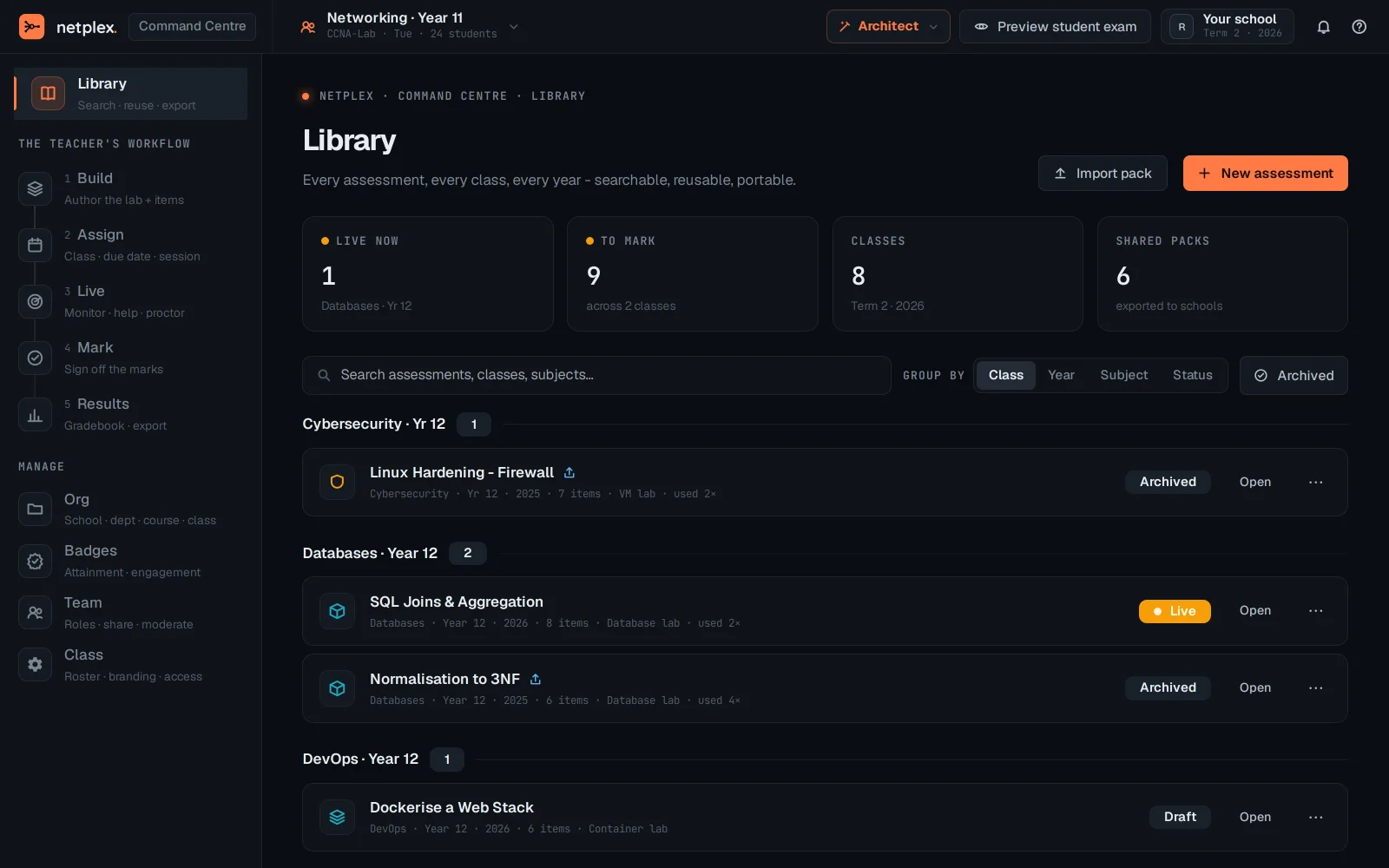Click the Cybersecurity · Yr 12 group heading

[x=373, y=424]
